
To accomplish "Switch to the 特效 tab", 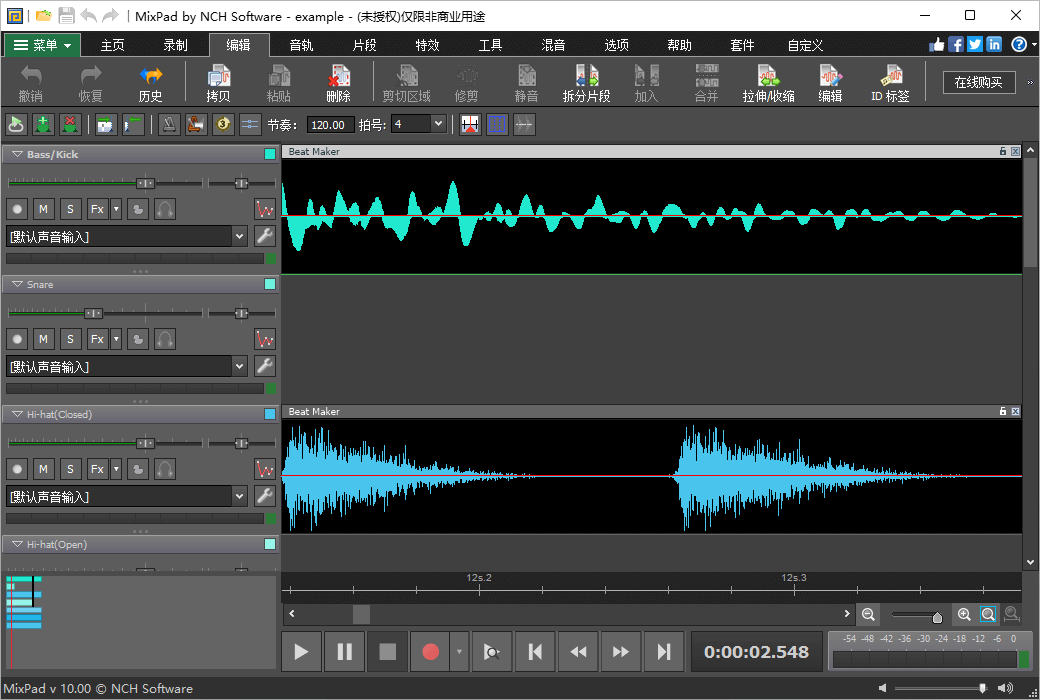I will pyautogui.click(x=428, y=45).
